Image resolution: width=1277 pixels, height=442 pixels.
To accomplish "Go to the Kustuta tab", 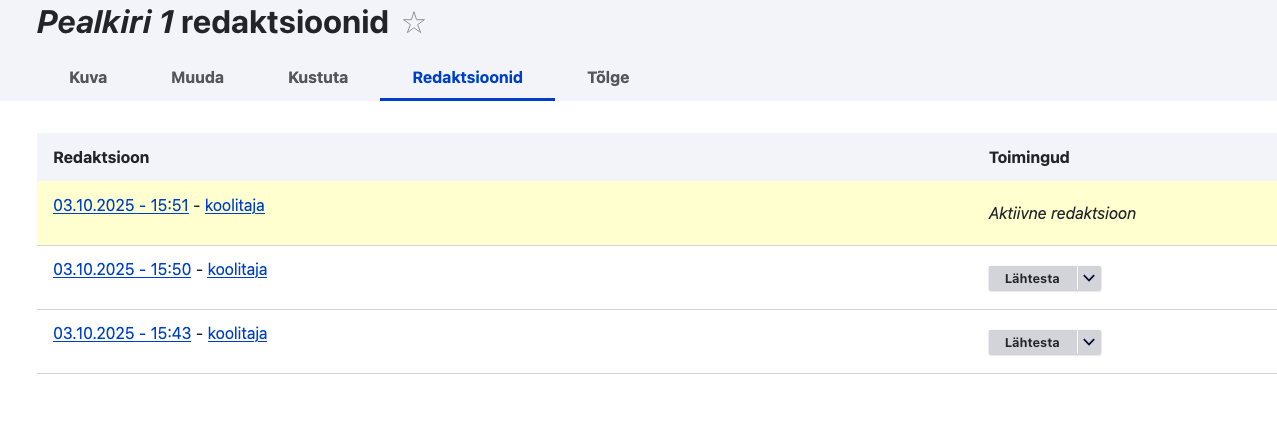I will pos(318,78).
